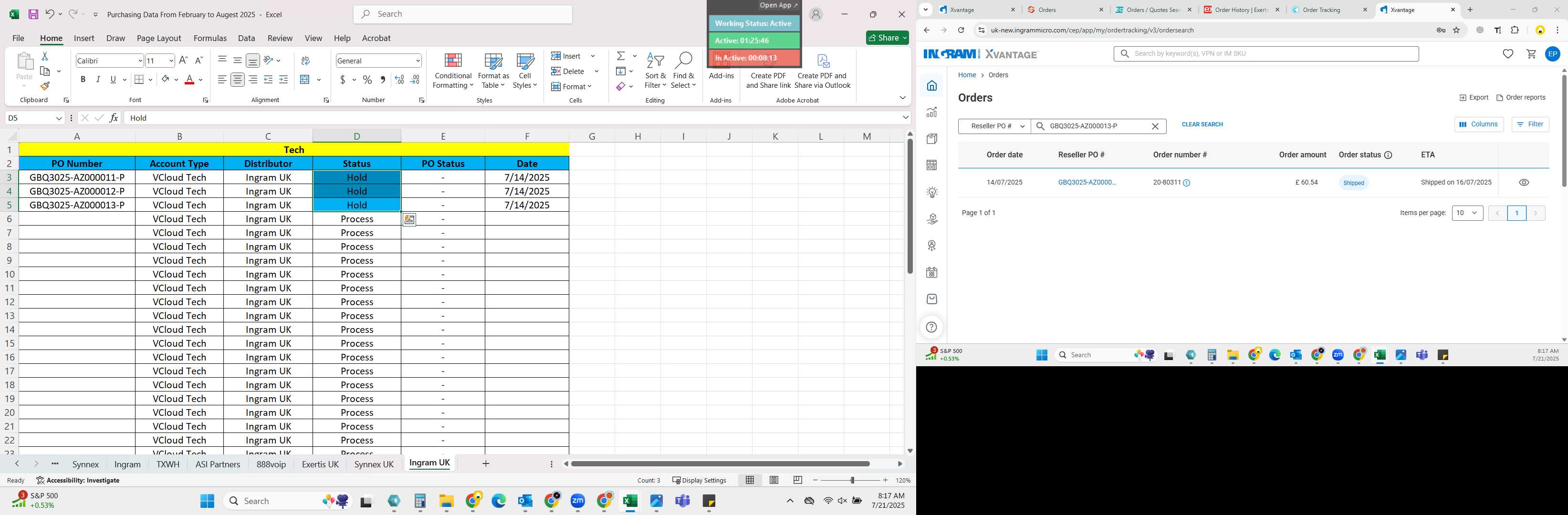
Task: Click the Share button in Excel
Action: point(887,38)
